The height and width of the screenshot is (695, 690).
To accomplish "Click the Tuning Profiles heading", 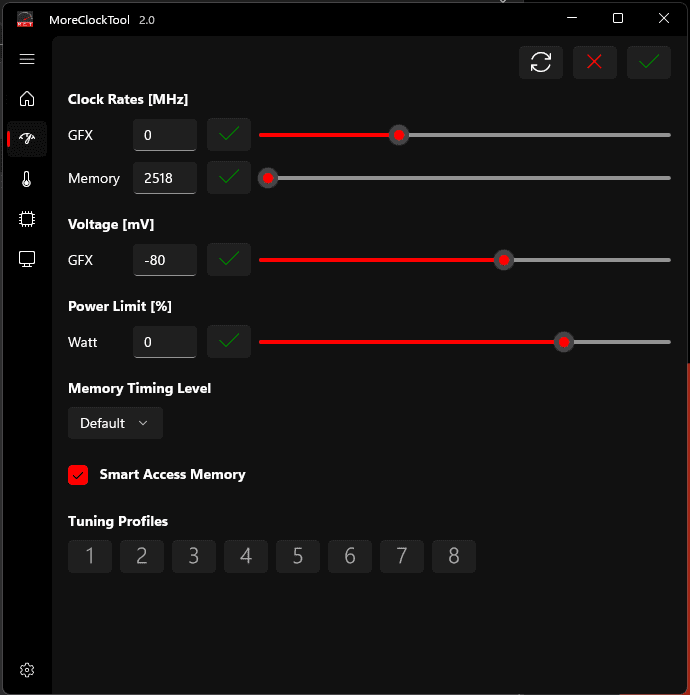I will tap(118, 521).
